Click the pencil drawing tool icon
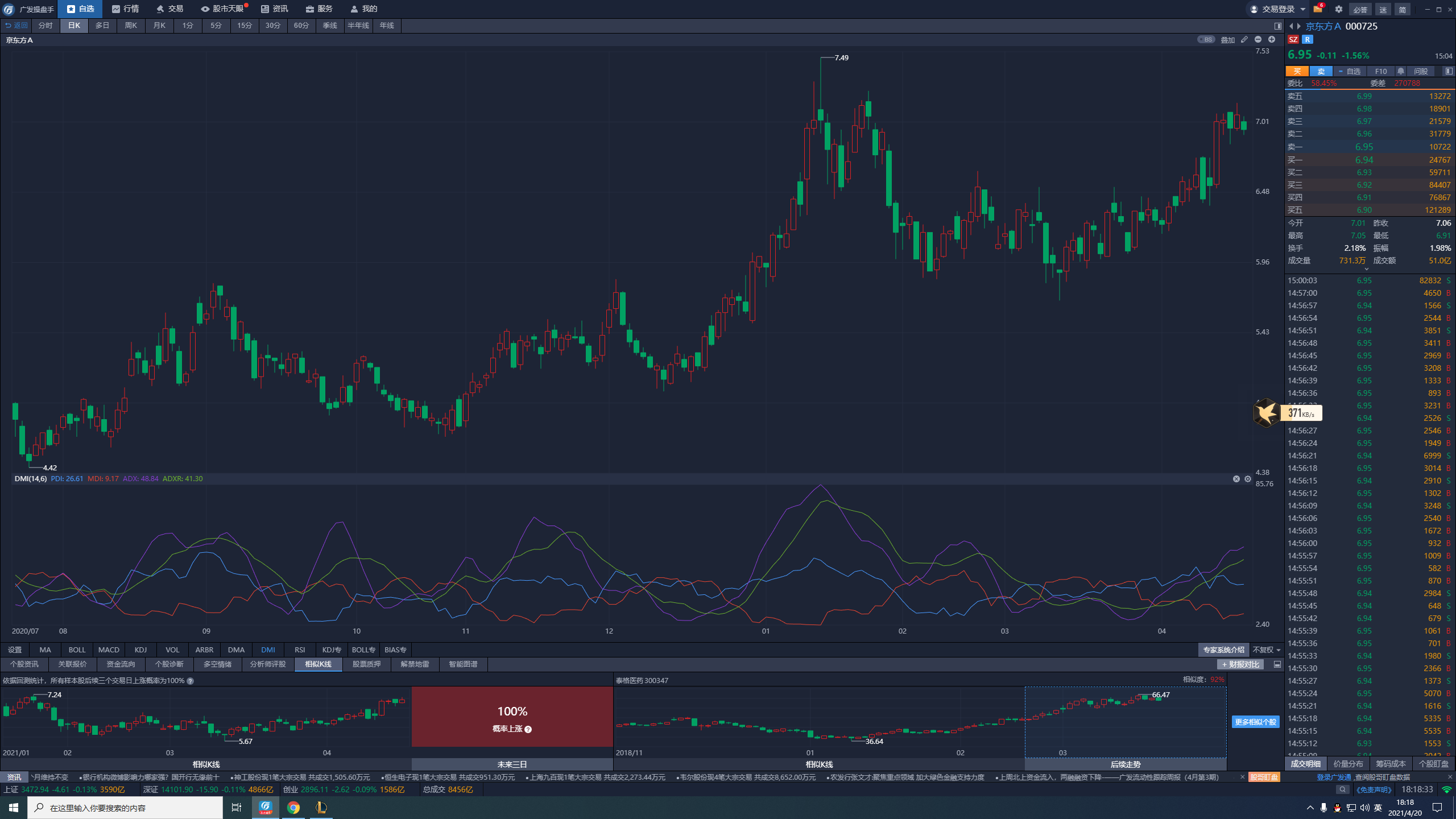 pyautogui.click(x=1244, y=40)
